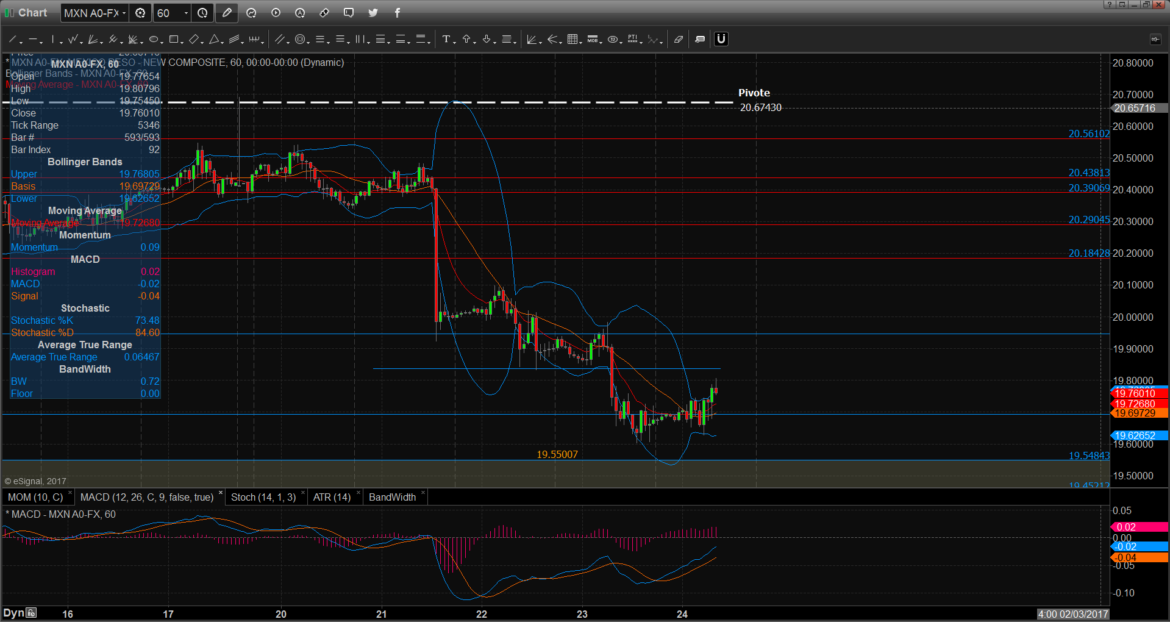This screenshot has height=622, width=1170.
Task: Click the symbol link icon beside MXN A0-FX
Action: [140, 13]
